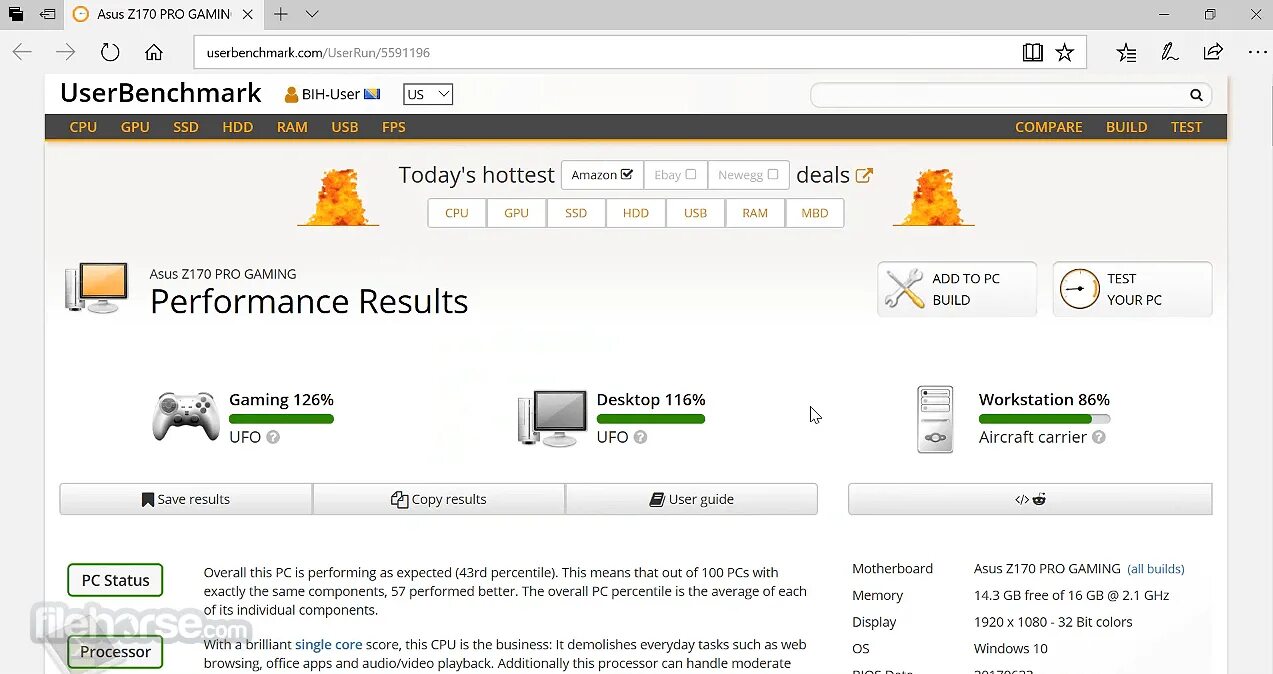Click Desktop UFO help question mark
1273x674 pixels.
640,437
